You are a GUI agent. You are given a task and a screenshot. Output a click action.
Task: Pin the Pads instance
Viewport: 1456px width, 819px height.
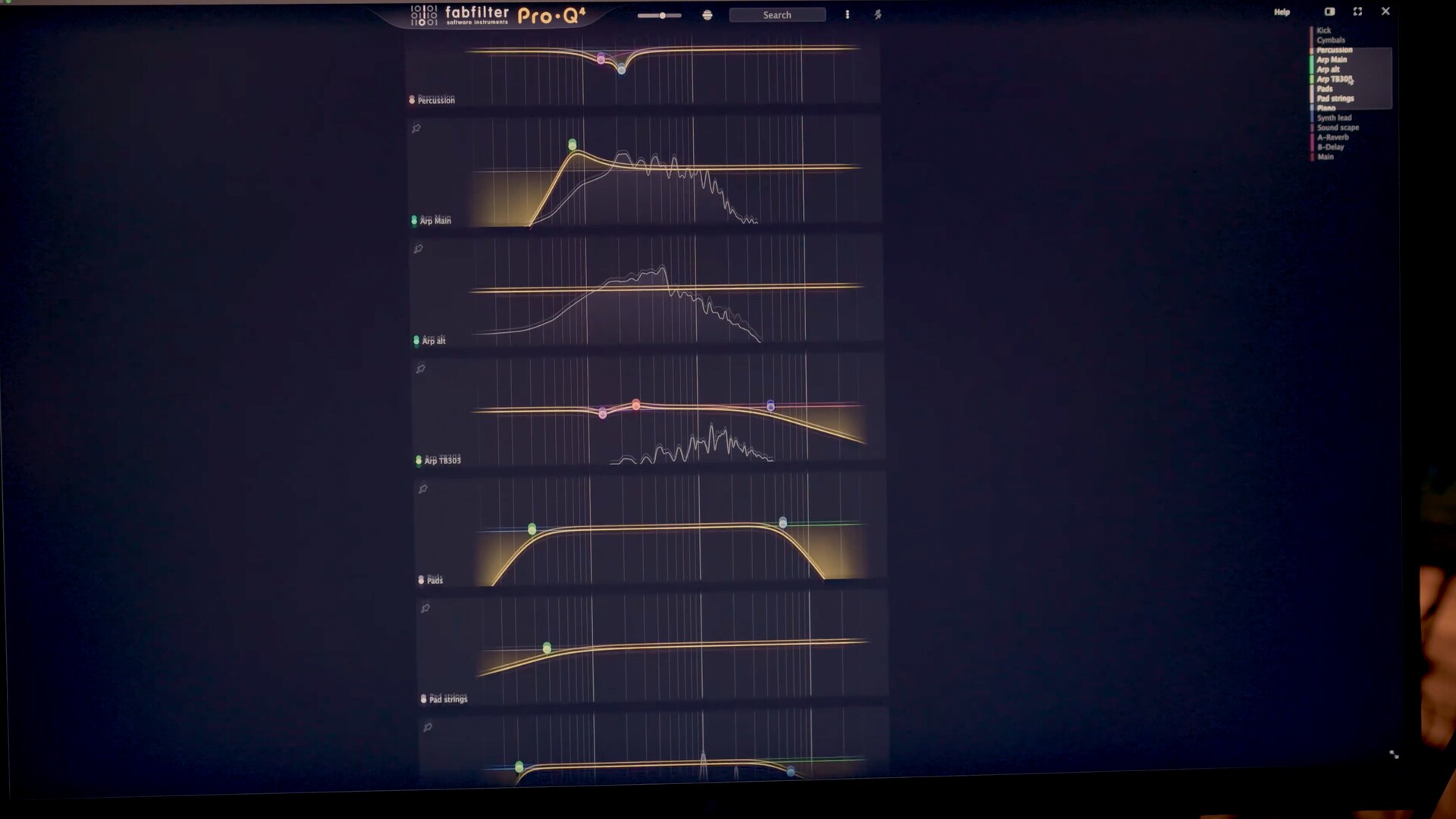[423, 489]
